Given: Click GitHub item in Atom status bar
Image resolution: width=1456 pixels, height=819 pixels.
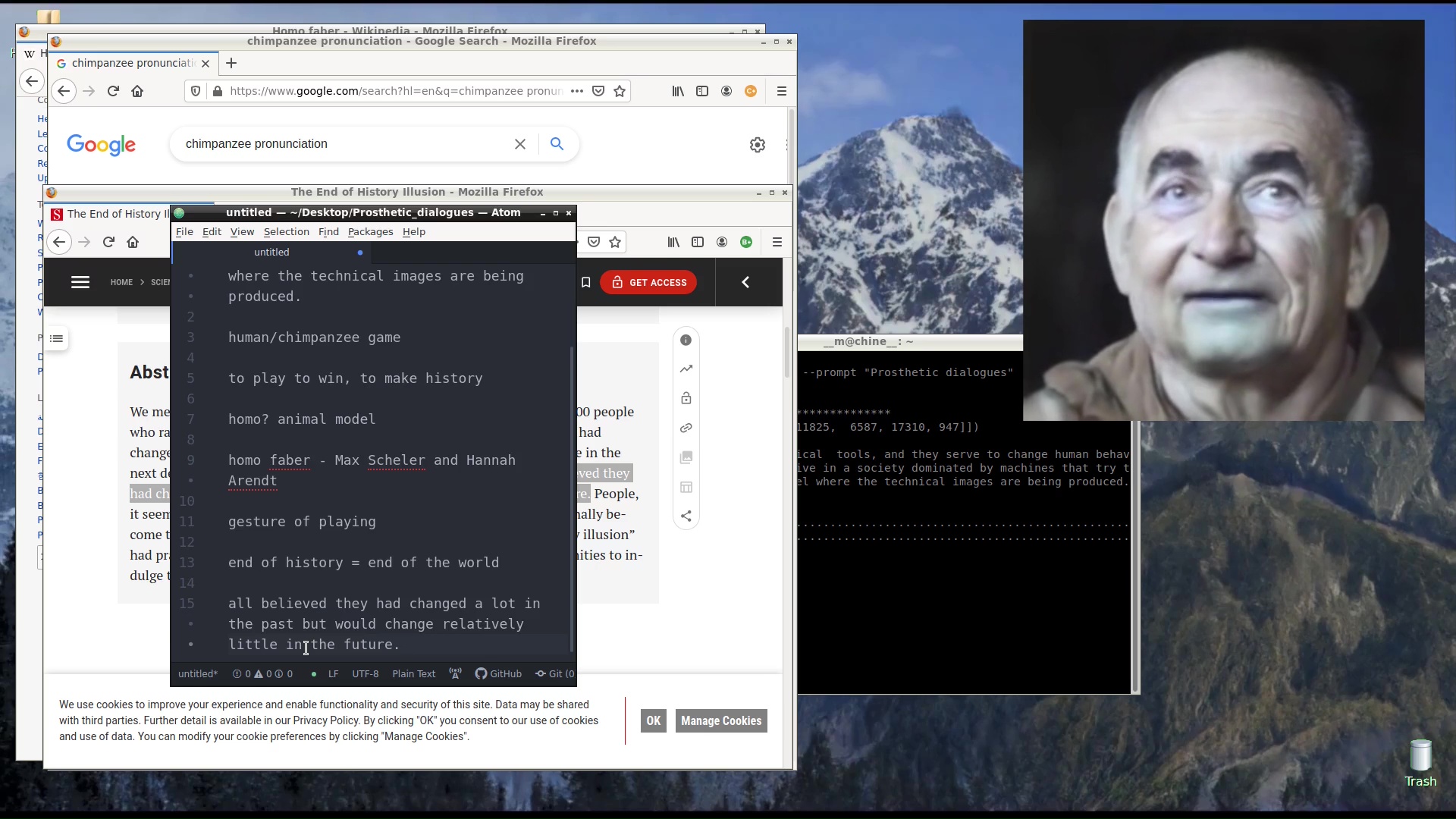Looking at the screenshot, I should pos(498,674).
